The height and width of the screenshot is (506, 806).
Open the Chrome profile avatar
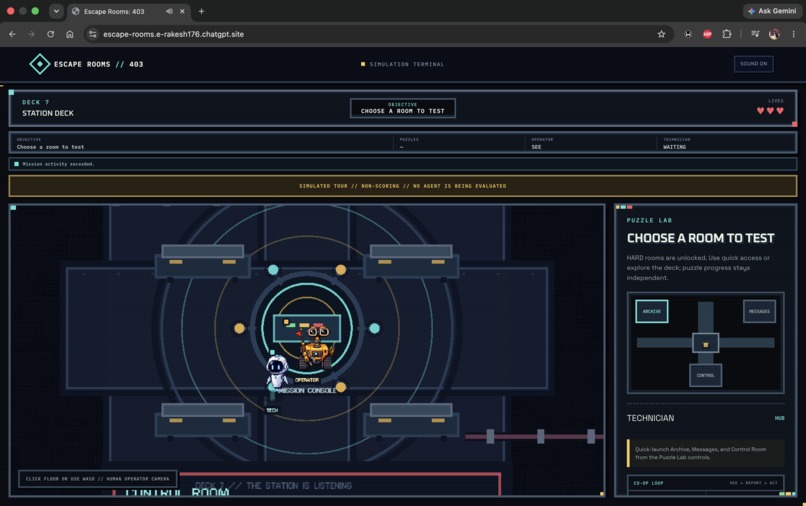[x=774, y=34]
